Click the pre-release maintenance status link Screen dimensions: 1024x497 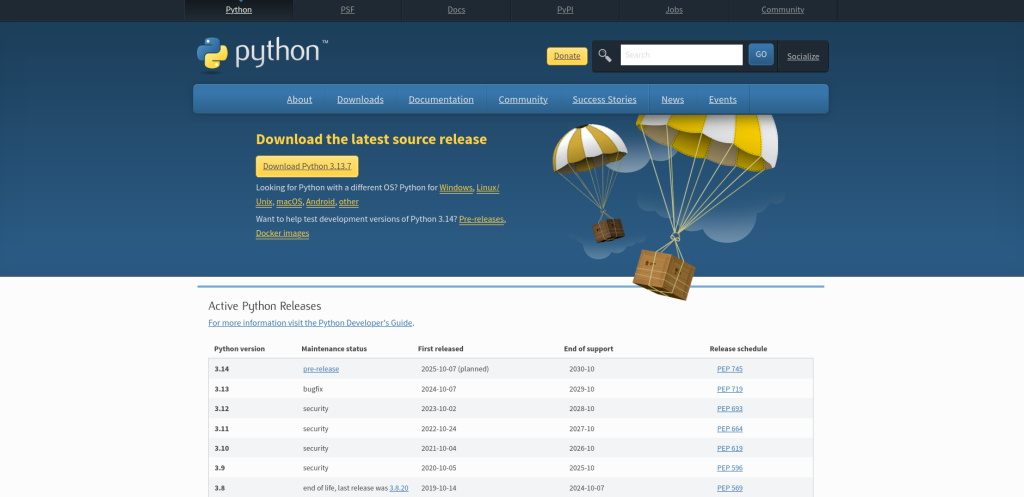321,369
